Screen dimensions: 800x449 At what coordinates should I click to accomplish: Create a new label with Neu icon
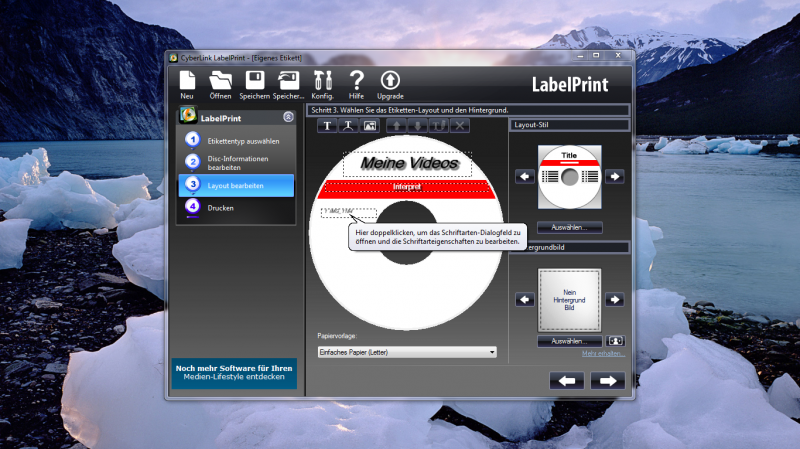(187, 85)
